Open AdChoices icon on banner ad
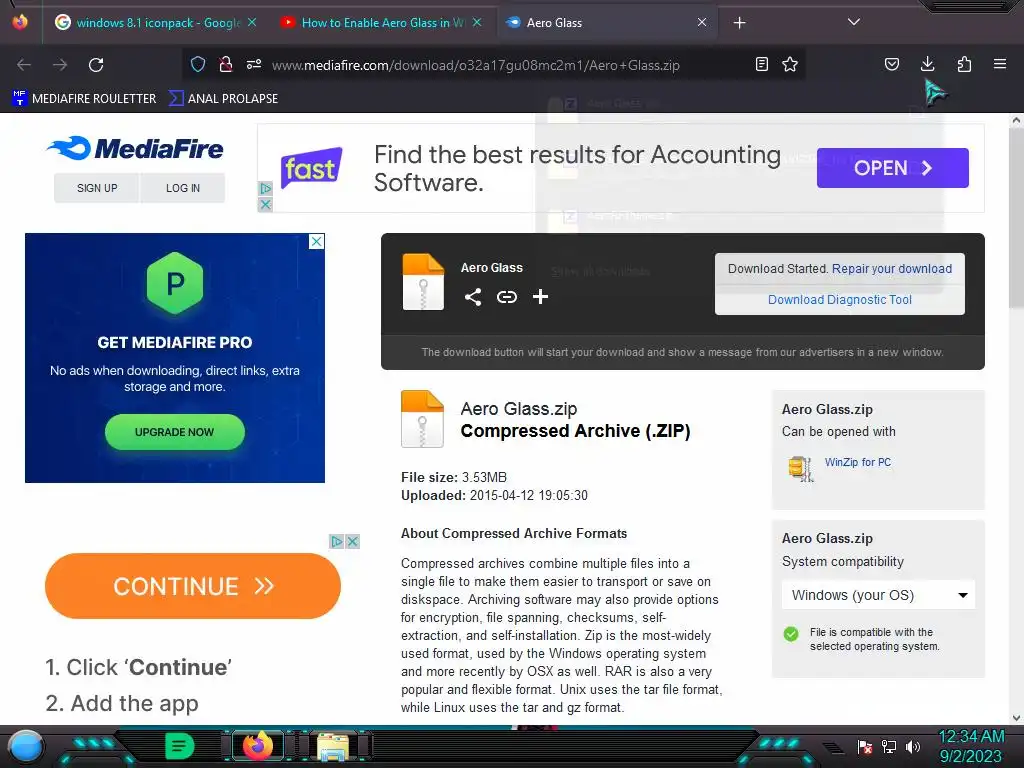 (265, 188)
